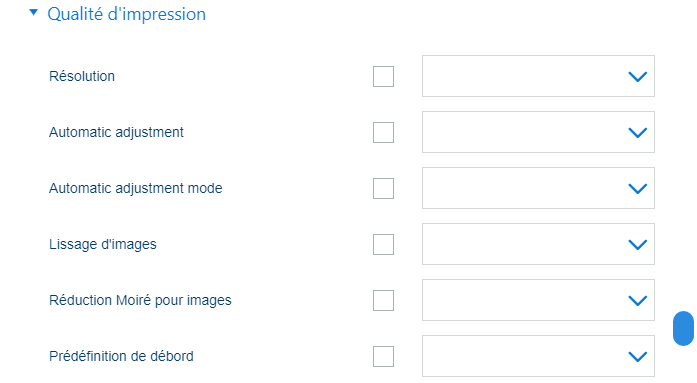Open the Lissage d'images combo box
Screen dimensions: 697x383
click(x=538, y=244)
